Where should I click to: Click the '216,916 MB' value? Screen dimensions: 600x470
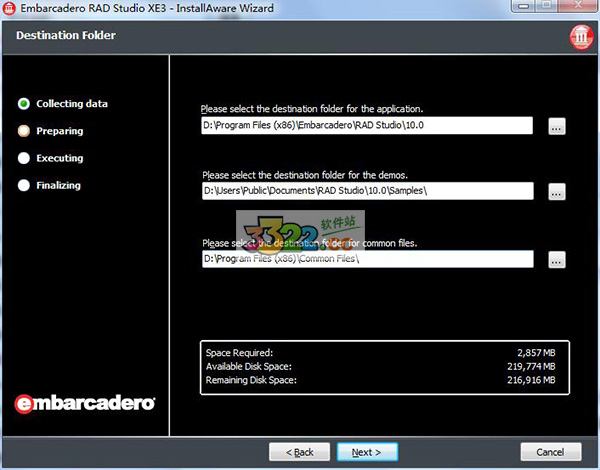tap(531, 380)
